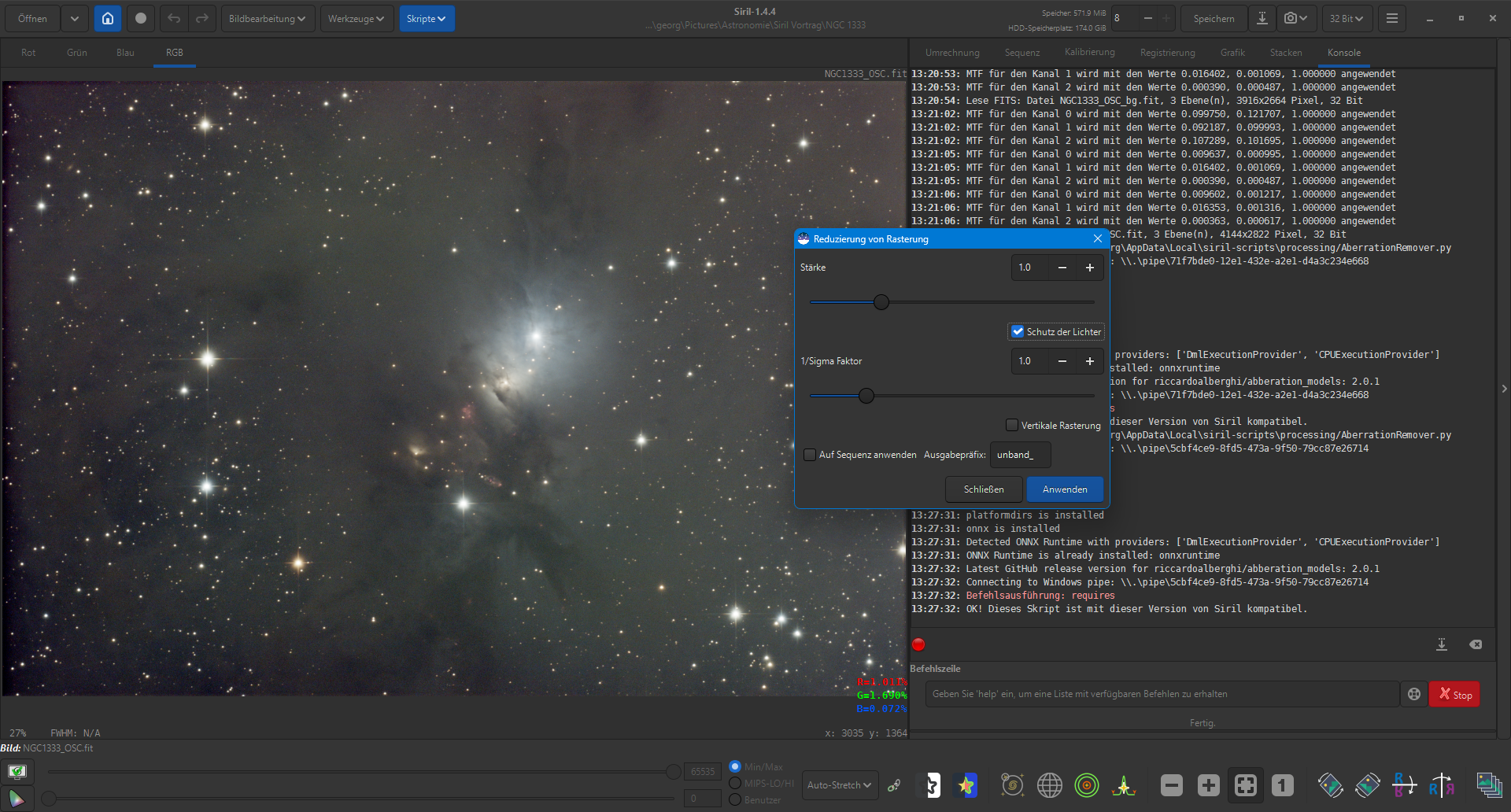Click Stärke slider handle

click(x=881, y=302)
